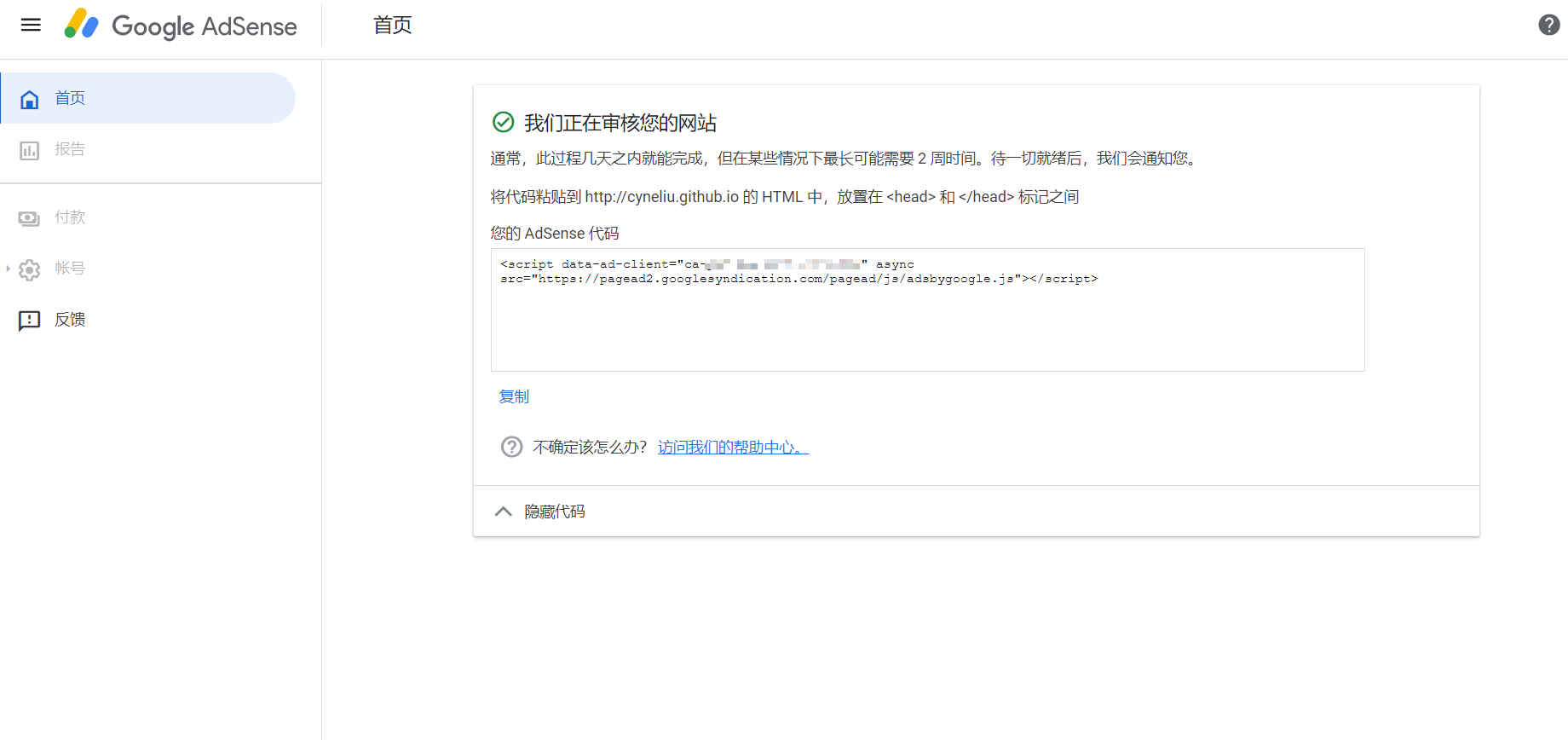Click the line about the 2 周时间 review period
Screen dimensions: 1568x740
(845, 159)
